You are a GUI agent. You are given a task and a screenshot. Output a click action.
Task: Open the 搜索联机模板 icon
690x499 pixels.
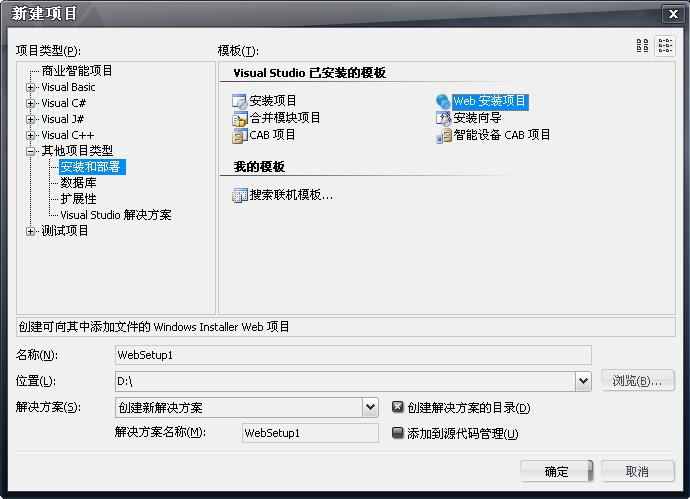(x=240, y=195)
